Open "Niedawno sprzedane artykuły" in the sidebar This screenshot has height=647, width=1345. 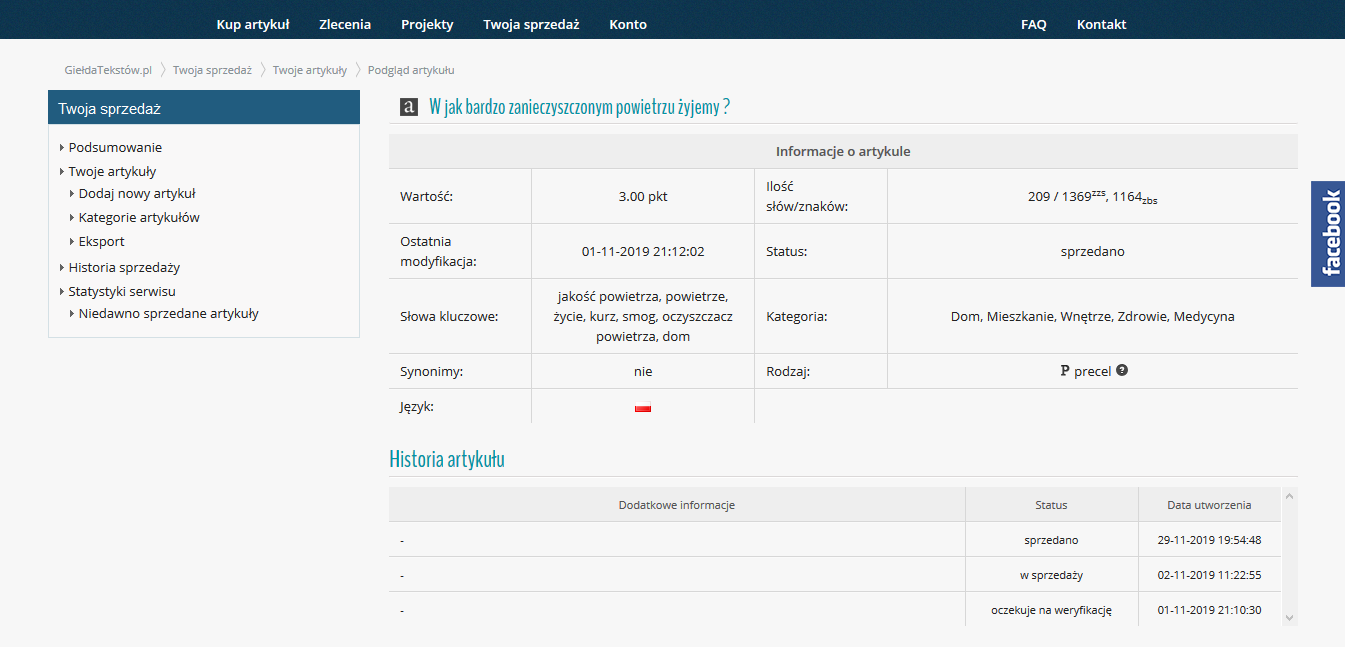pyautogui.click(x=165, y=312)
